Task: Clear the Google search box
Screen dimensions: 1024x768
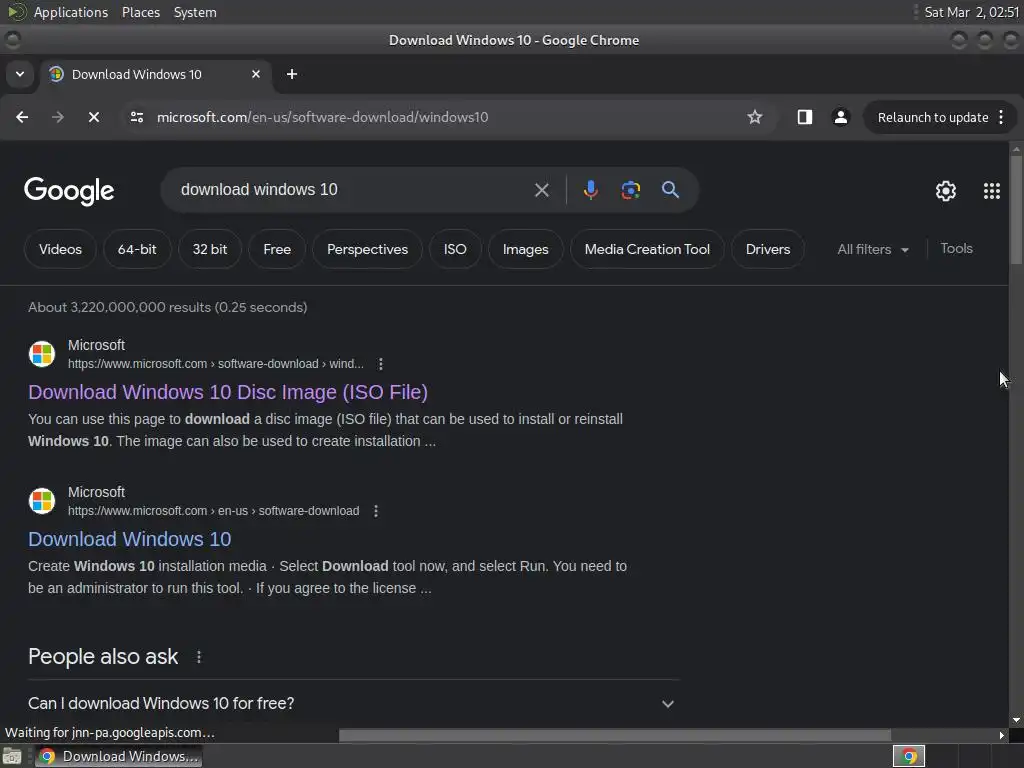Action: (541, 190)
